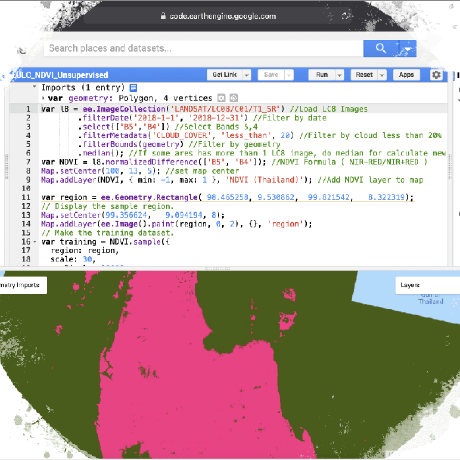Image resolution: width=460 pixels, height=460 pixels.
Task: Click the Apps button
Action: pyautogui.click(x=406, y=75)
